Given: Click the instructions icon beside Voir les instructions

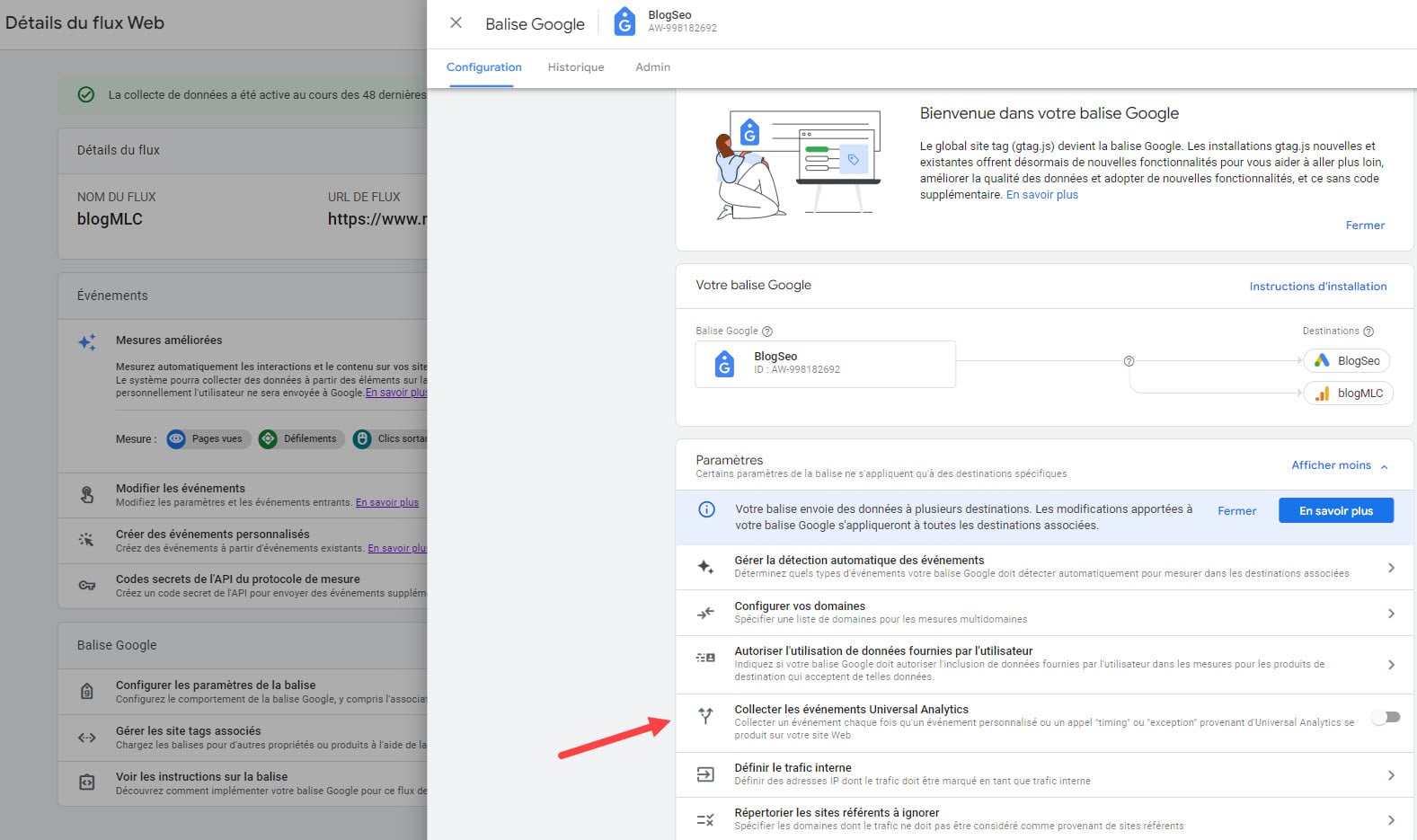Looking at the screenshot, I should tap(87, 783).
